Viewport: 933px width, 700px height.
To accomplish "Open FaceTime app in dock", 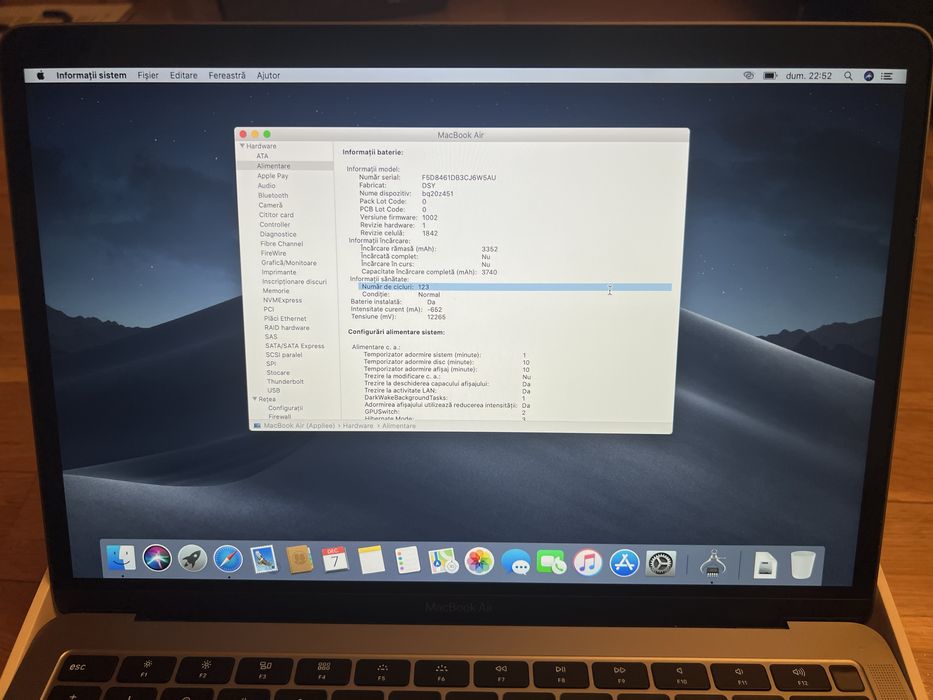I will click(x=552, y=562).
